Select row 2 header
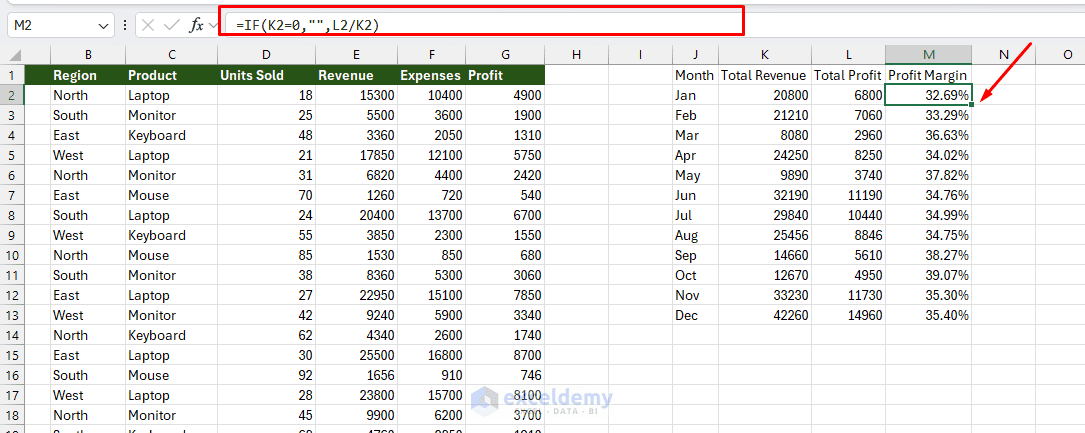 [12, 95]
